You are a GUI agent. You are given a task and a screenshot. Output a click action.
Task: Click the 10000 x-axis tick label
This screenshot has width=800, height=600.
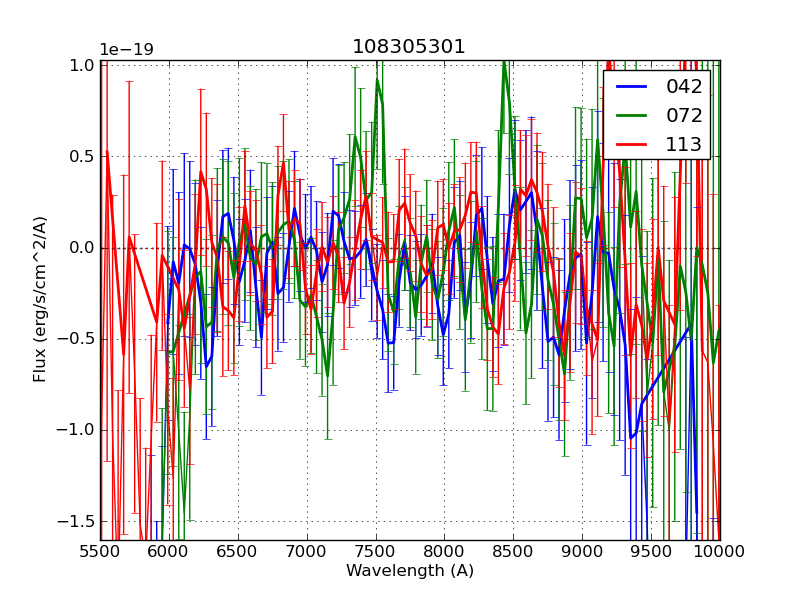click(719, 551)
